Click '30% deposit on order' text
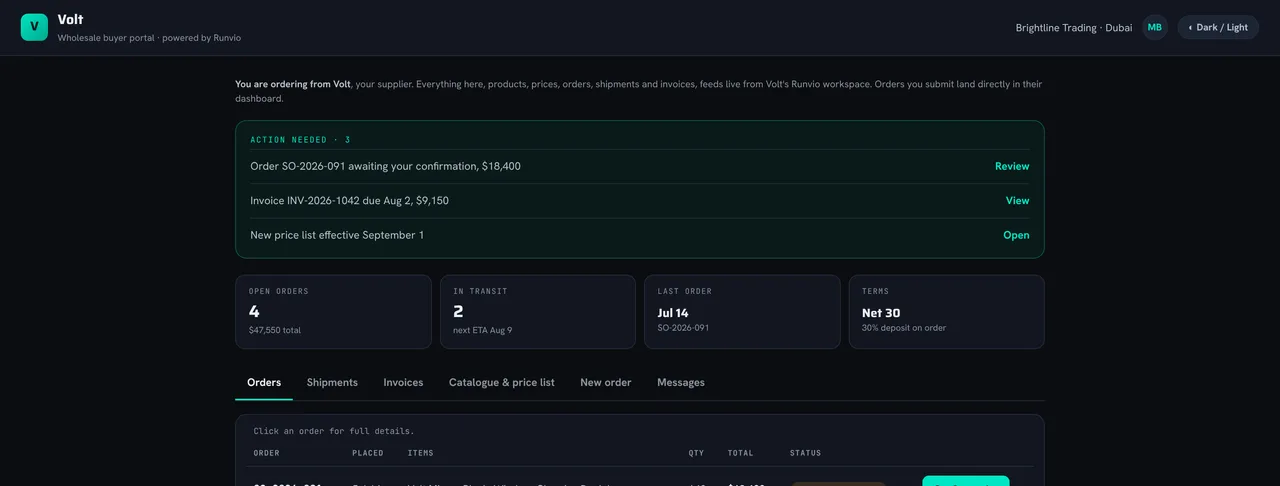1280x486 pixels. point(904,328)
